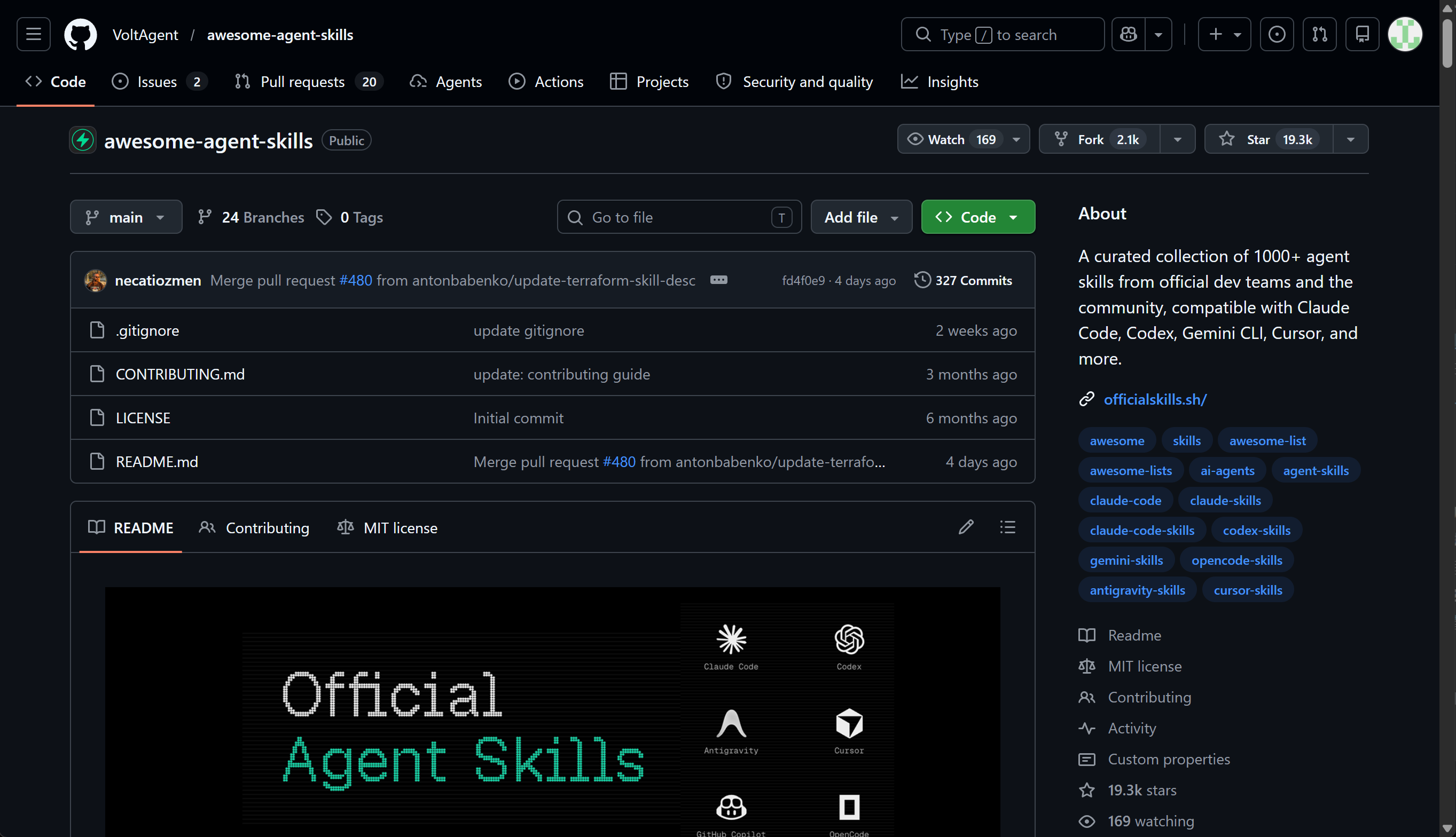Screen dimensions: 1456x837
Task: Click the Go to file search field
Action: (679, 217)
